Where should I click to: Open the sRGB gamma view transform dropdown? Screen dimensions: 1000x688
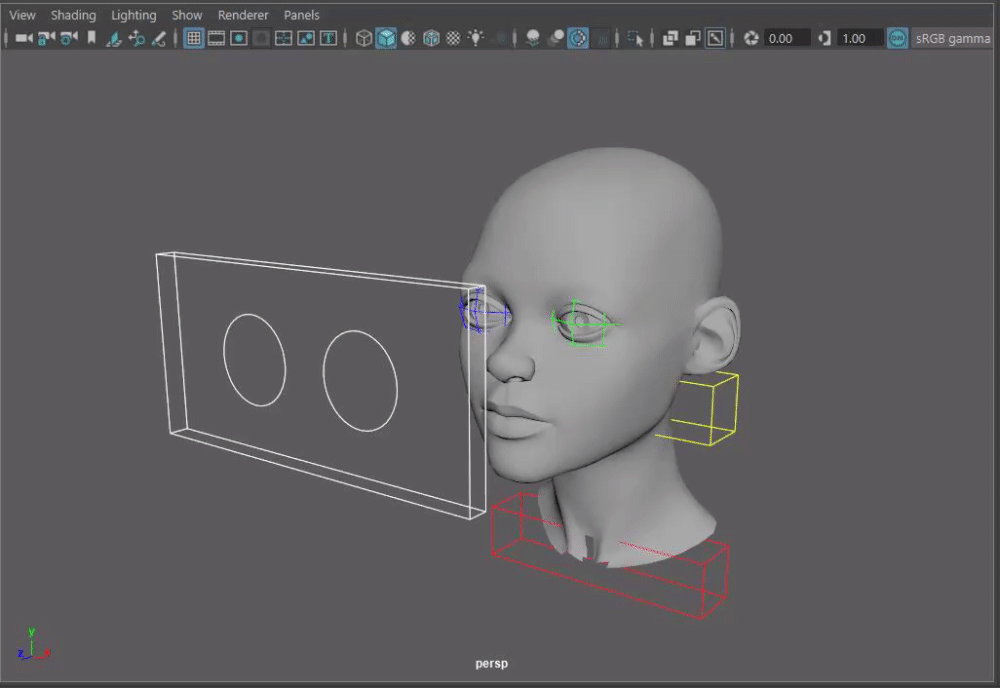pos(953,38)
